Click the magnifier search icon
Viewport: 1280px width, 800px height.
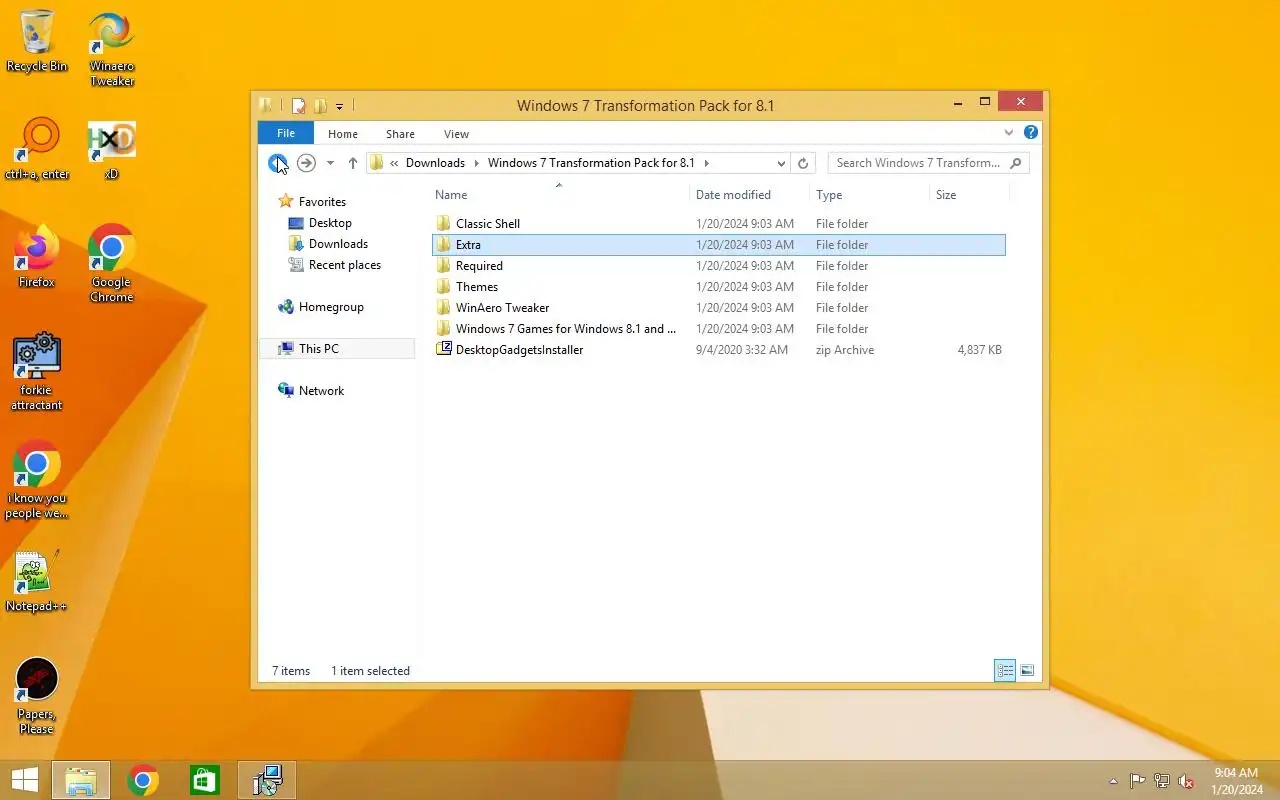coord(1016,163)
